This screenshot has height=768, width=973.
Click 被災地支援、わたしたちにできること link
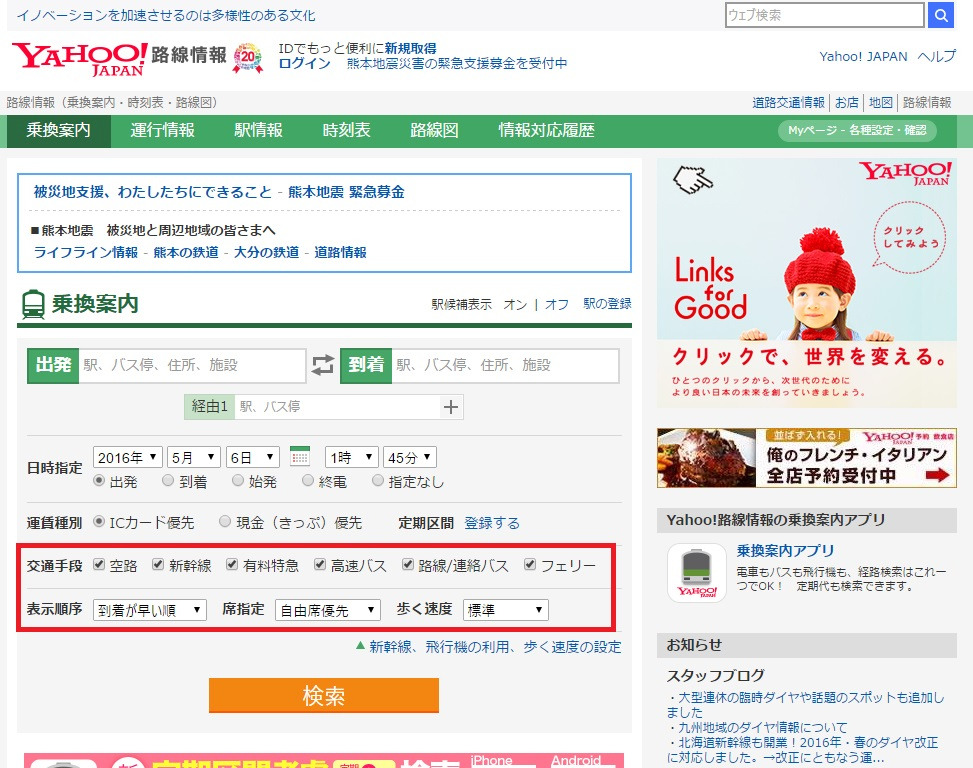pos(153,192)
